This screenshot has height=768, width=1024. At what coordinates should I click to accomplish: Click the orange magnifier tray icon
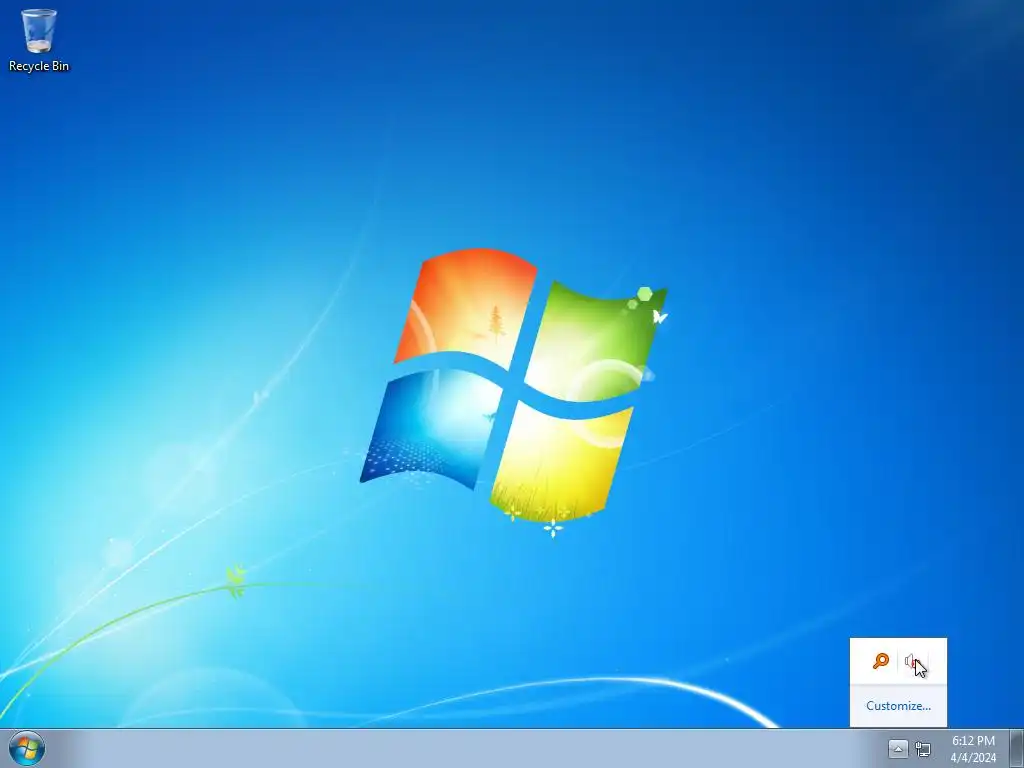pos(881,662)
